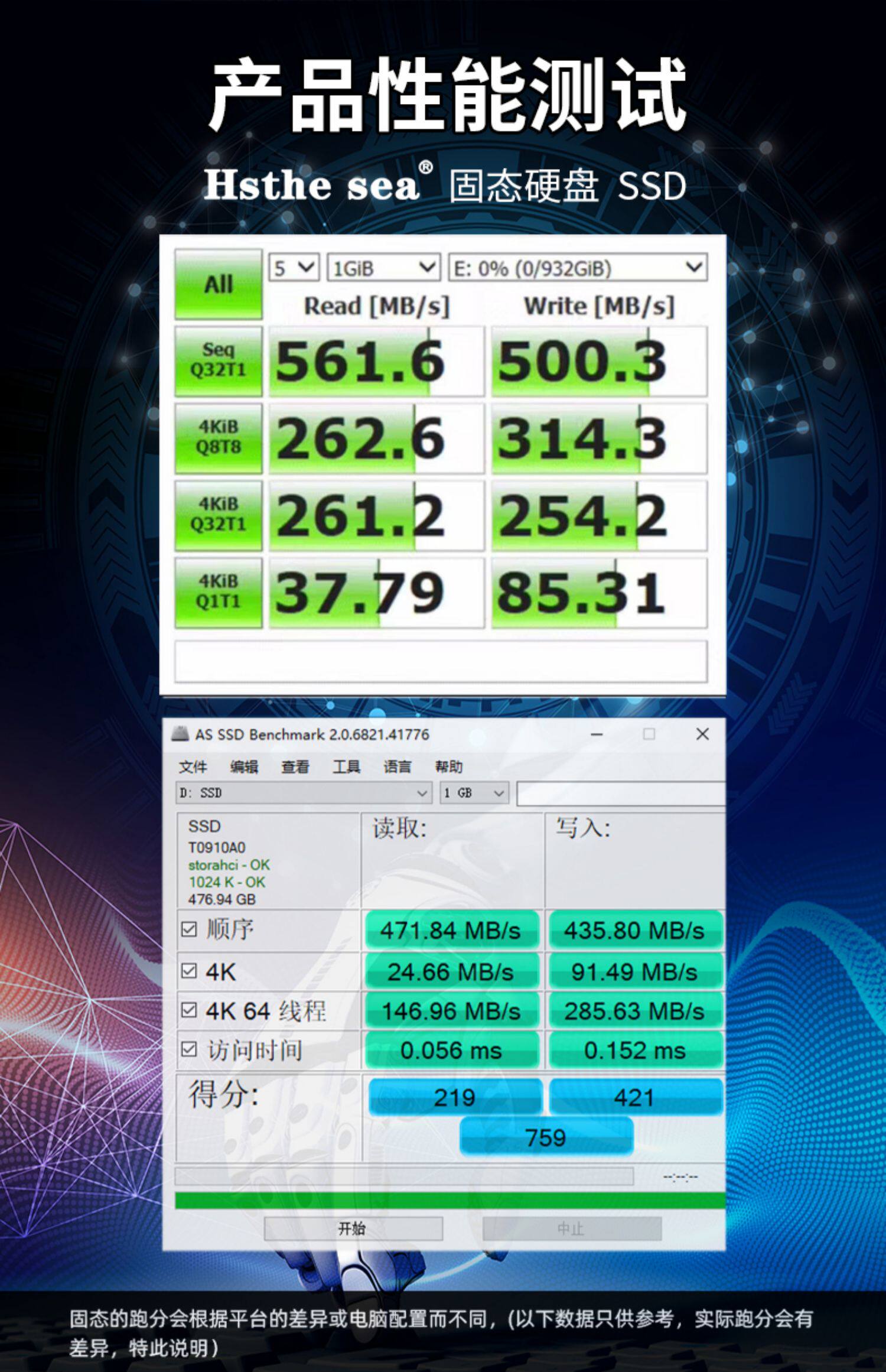The width and height of the screenshot is (886, 1372).
Task: Maximize the AS SSD Benchmark window
Action: tap(649, 734)
